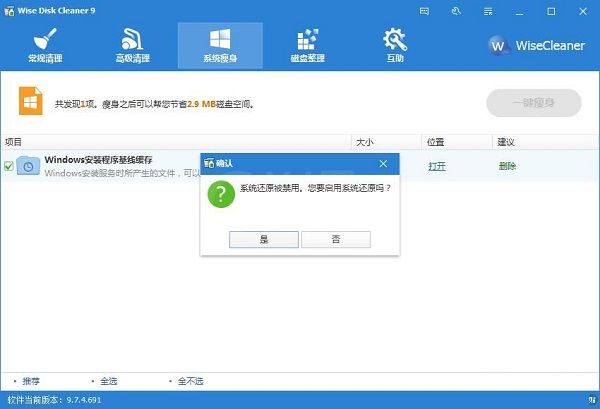Maximize the Wise Disk Cleaner window
The image size is (600, 409).
pyautogui.click(x=551, y=11)
